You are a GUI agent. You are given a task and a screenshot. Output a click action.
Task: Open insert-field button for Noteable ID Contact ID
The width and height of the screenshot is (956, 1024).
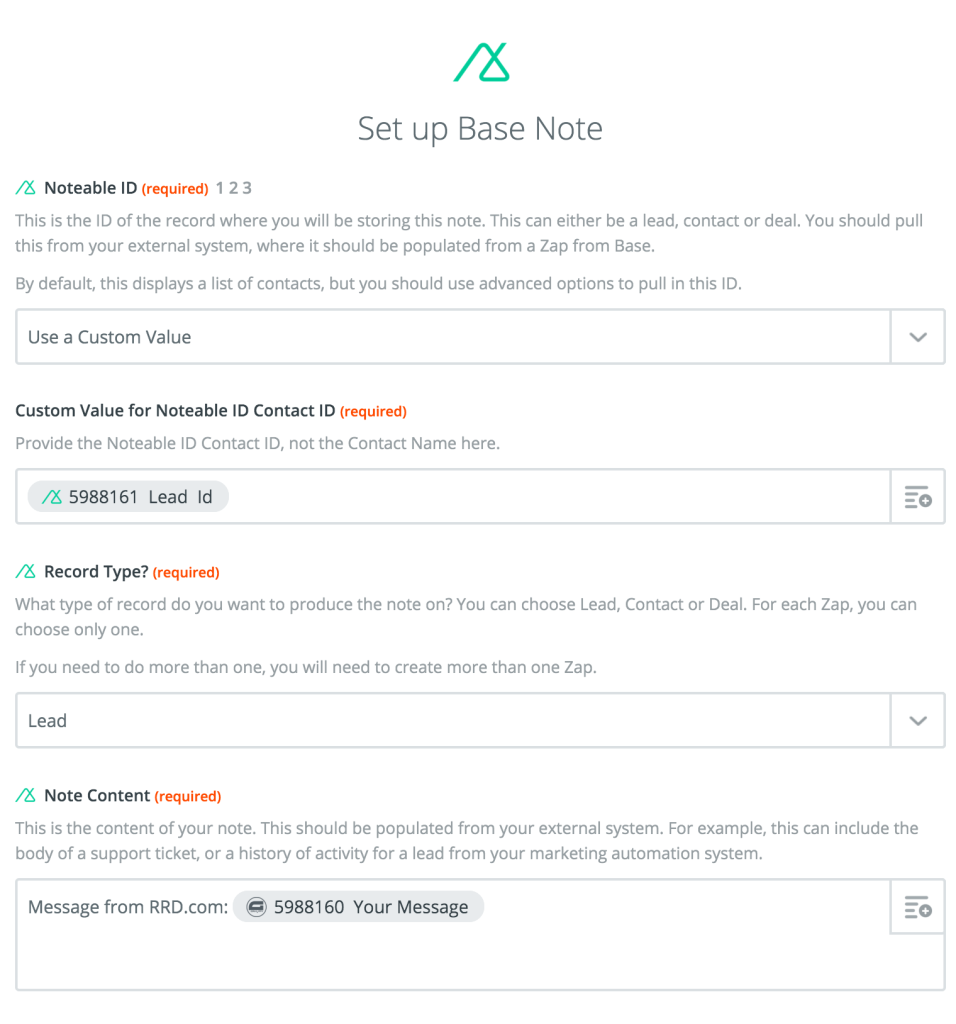(917, 496)
